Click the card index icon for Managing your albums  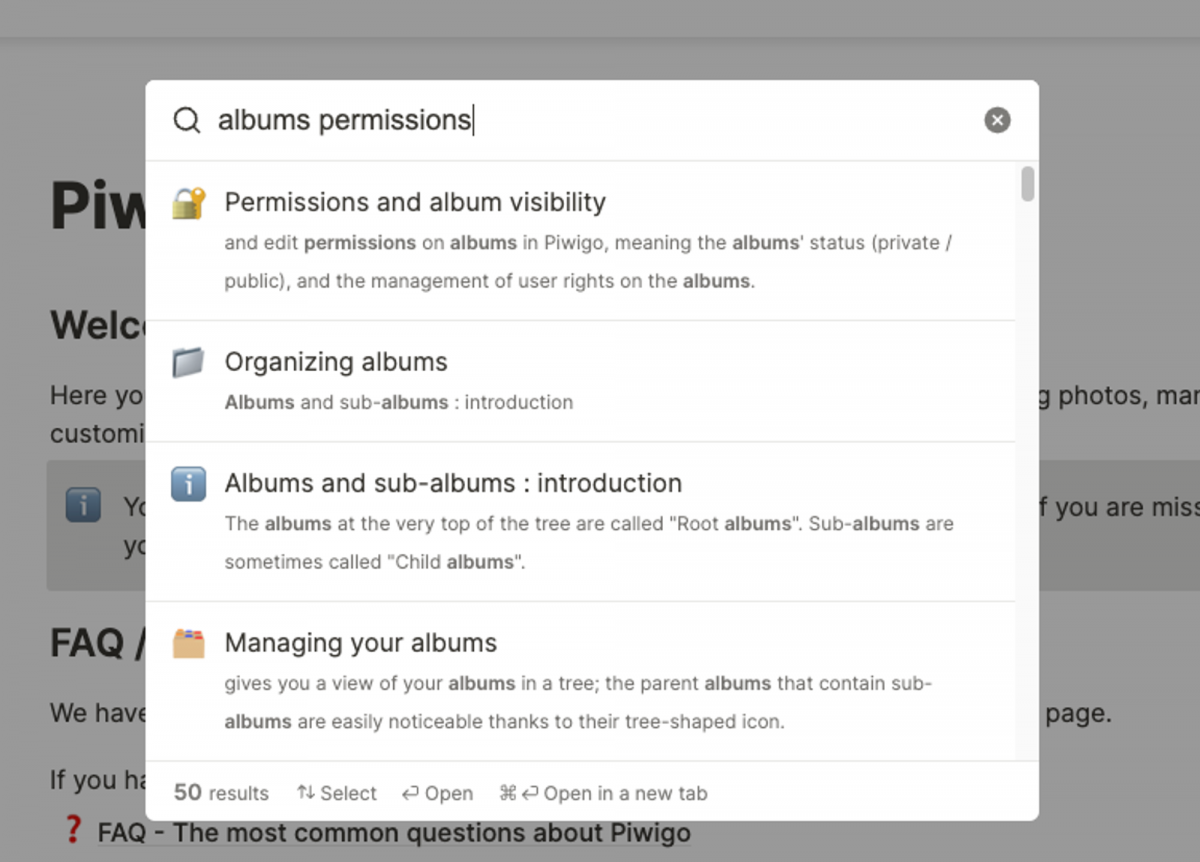pos(188,643)
